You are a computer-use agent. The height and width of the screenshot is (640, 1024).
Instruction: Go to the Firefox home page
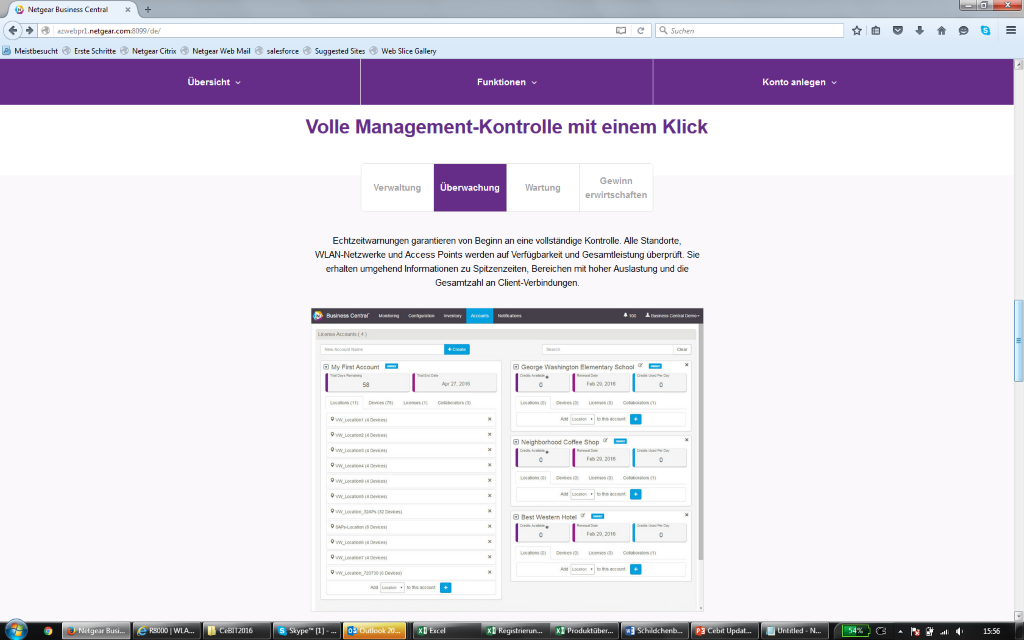click(x=941, y=31)
